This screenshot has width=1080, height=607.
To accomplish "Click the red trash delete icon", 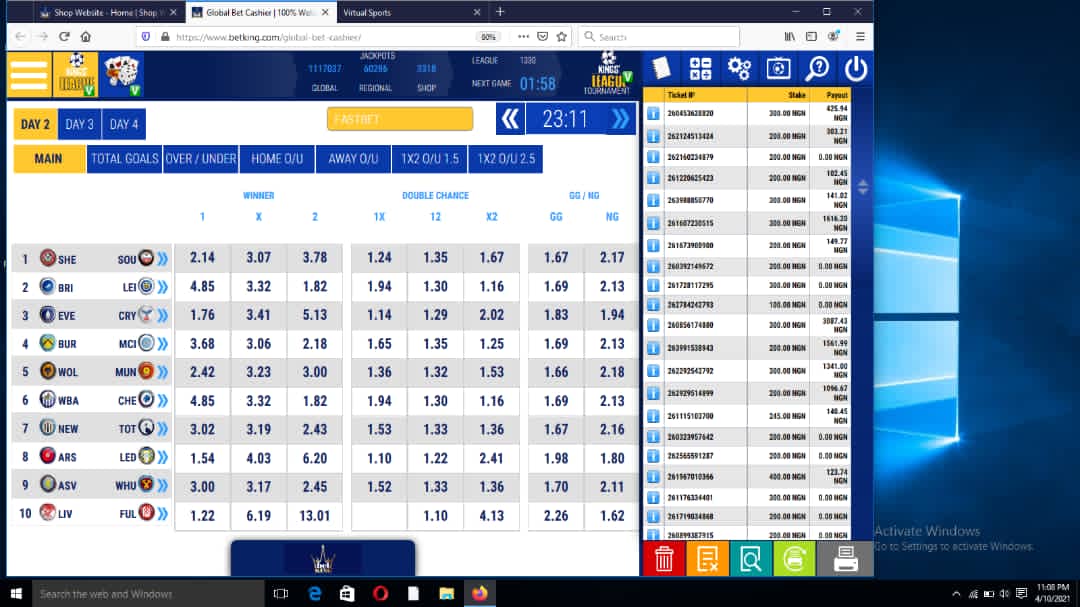I will tap(664, 559).
